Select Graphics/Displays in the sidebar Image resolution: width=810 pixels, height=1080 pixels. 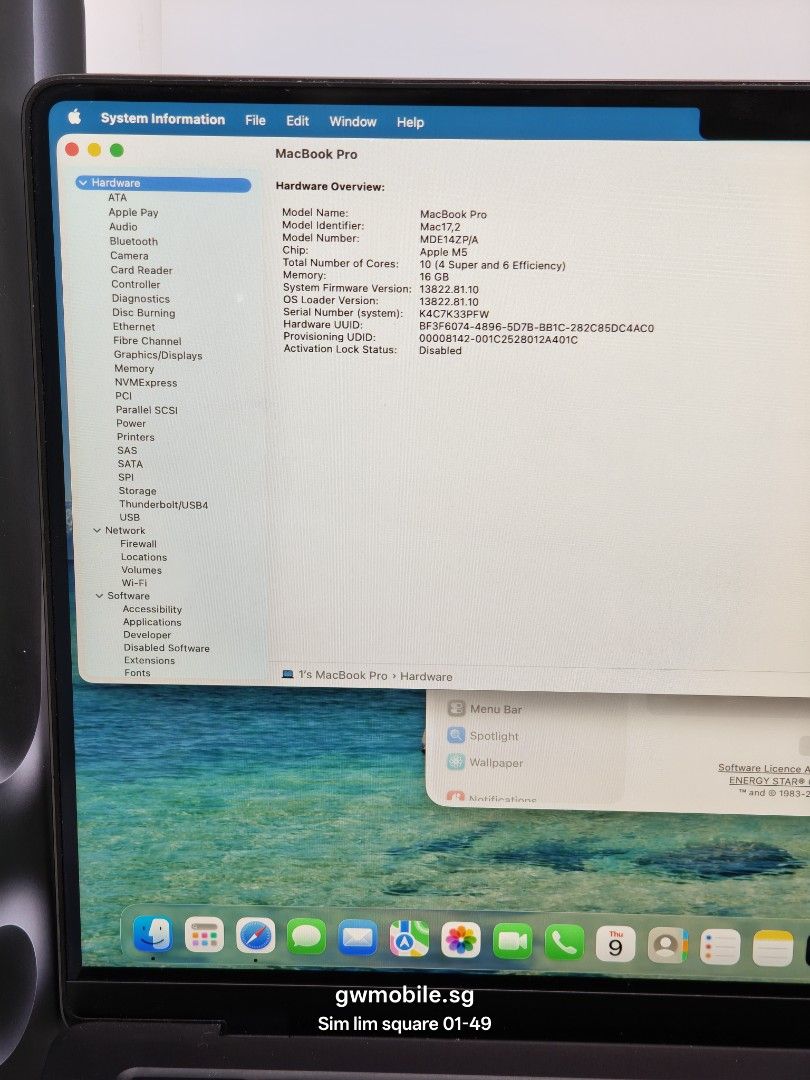click(x=158, y=355)
